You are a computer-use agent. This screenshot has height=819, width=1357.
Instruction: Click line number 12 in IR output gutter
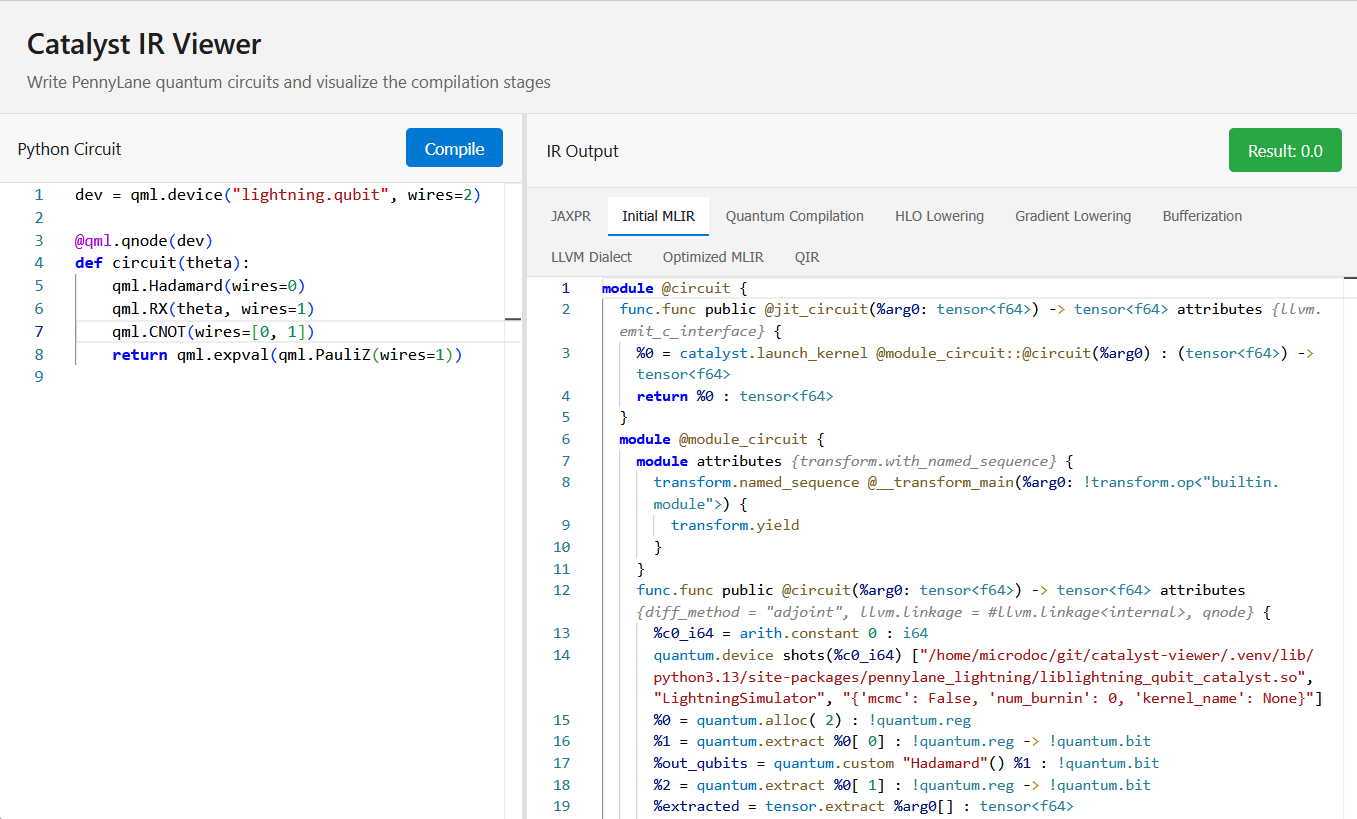click(561, 590)
